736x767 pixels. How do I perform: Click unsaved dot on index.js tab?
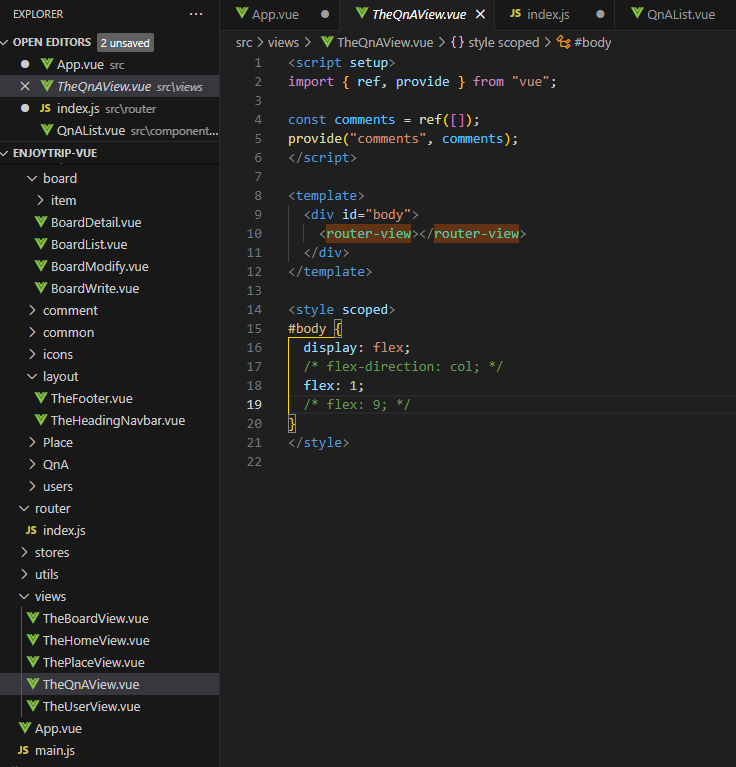coord(600,14)
